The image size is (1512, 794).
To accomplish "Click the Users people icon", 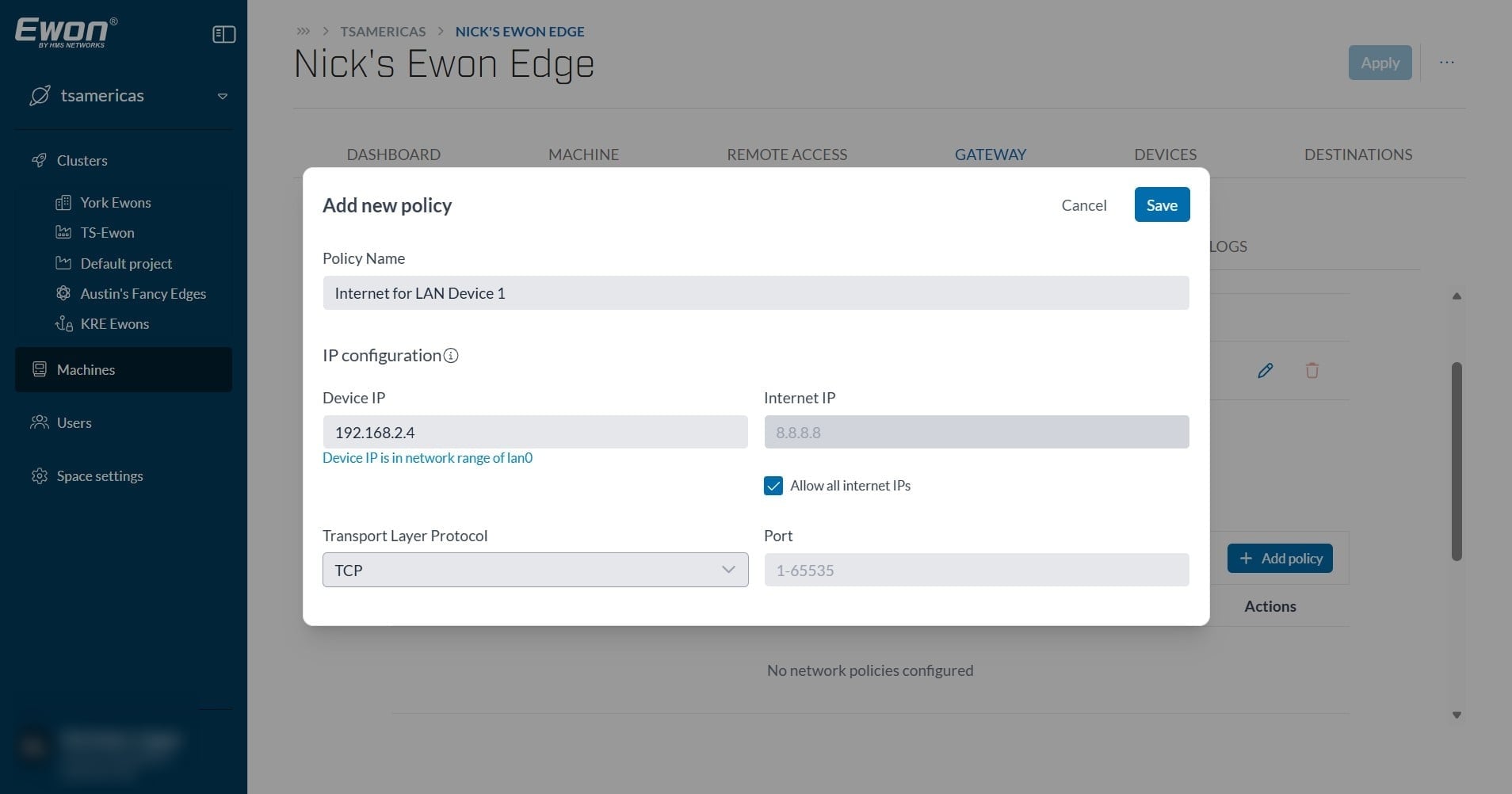I will [x=39, y=422].
